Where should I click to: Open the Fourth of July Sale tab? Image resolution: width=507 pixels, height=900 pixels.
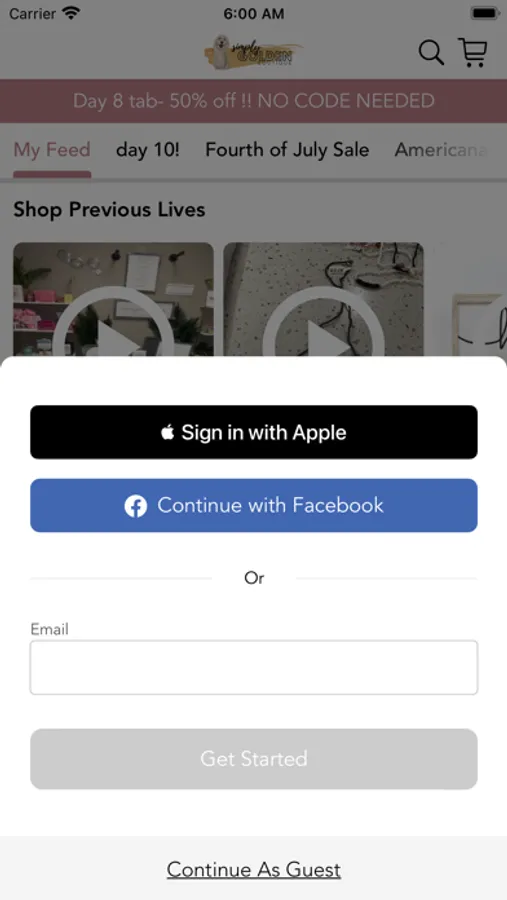pos(287,150)
